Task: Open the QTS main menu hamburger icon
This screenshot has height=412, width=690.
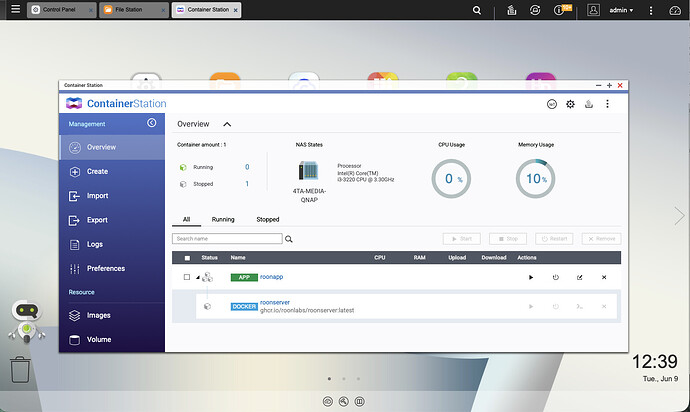Action: (x=15, y=9)
